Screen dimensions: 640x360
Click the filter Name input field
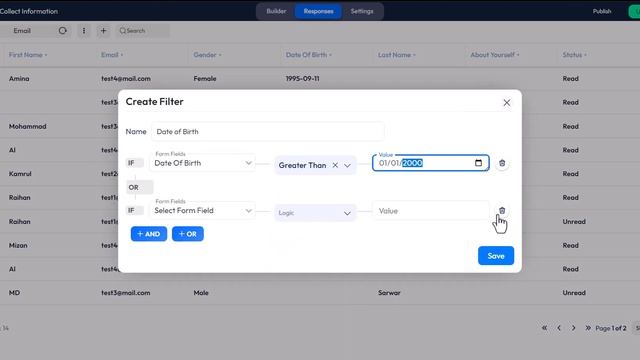click(x=268, y=132)
